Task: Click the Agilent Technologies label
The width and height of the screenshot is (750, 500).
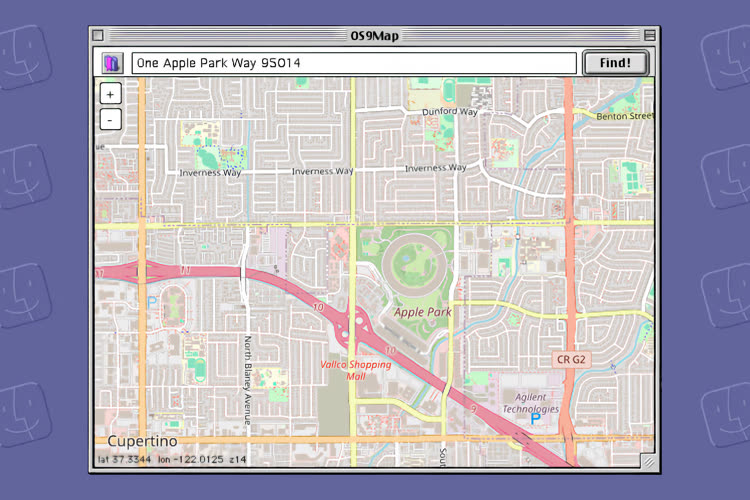Action: (x=530, y=403)
